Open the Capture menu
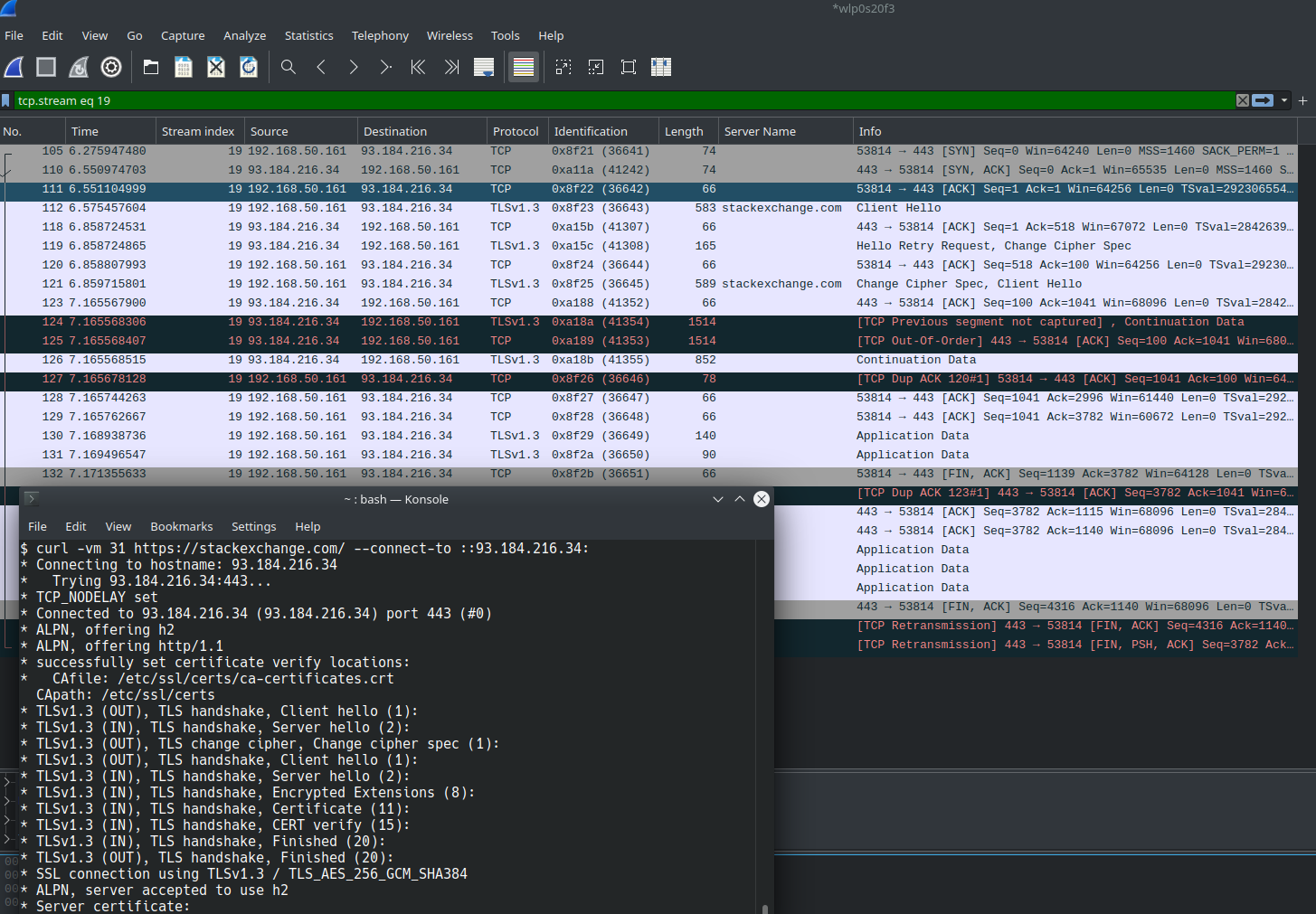1316x914 pixels. click(183, 35)
